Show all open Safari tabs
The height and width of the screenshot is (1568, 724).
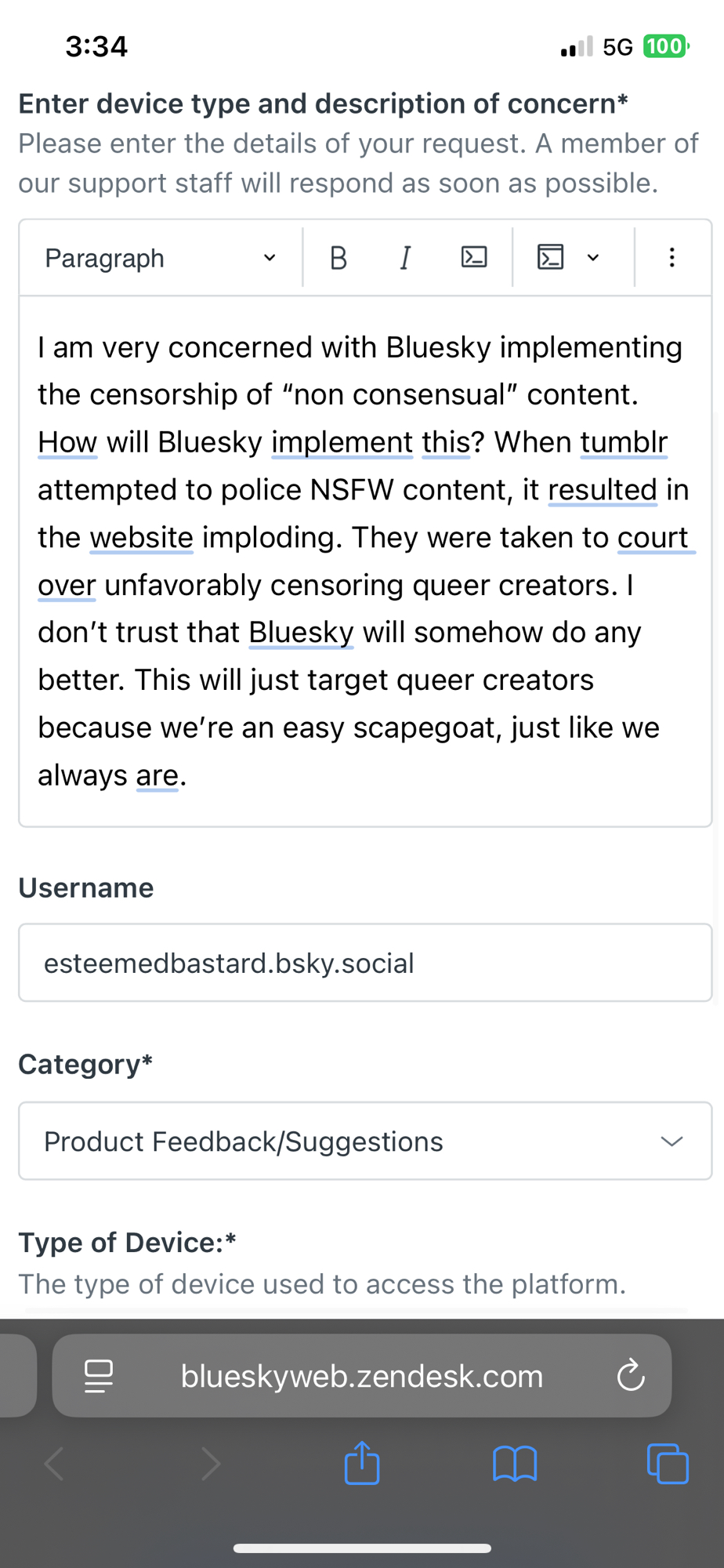668,1463
